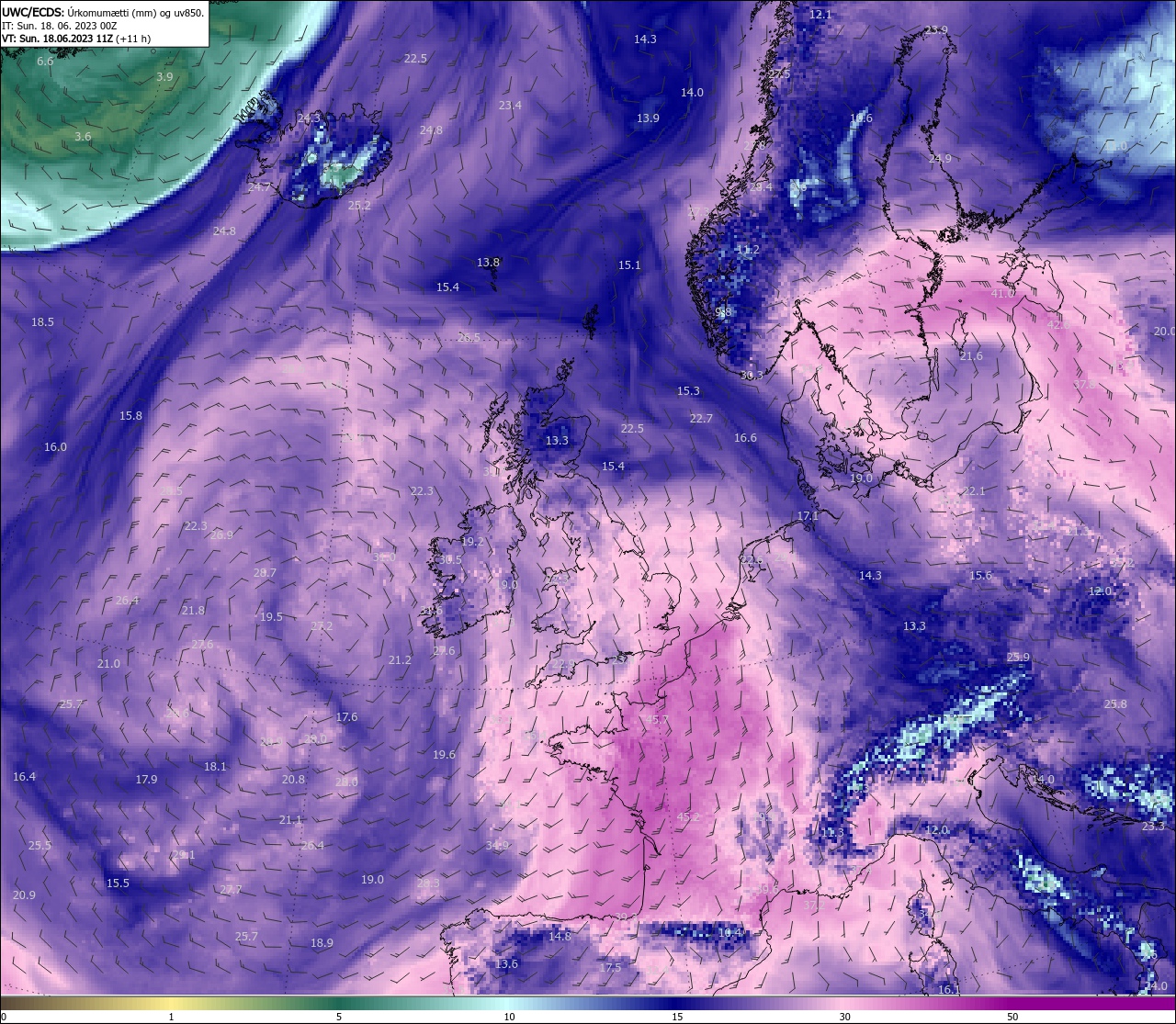Image resolution: width=1176 pixels, height=1024 pixels.
Task: Click the map value 23.9
Action: tap(936, 30)
